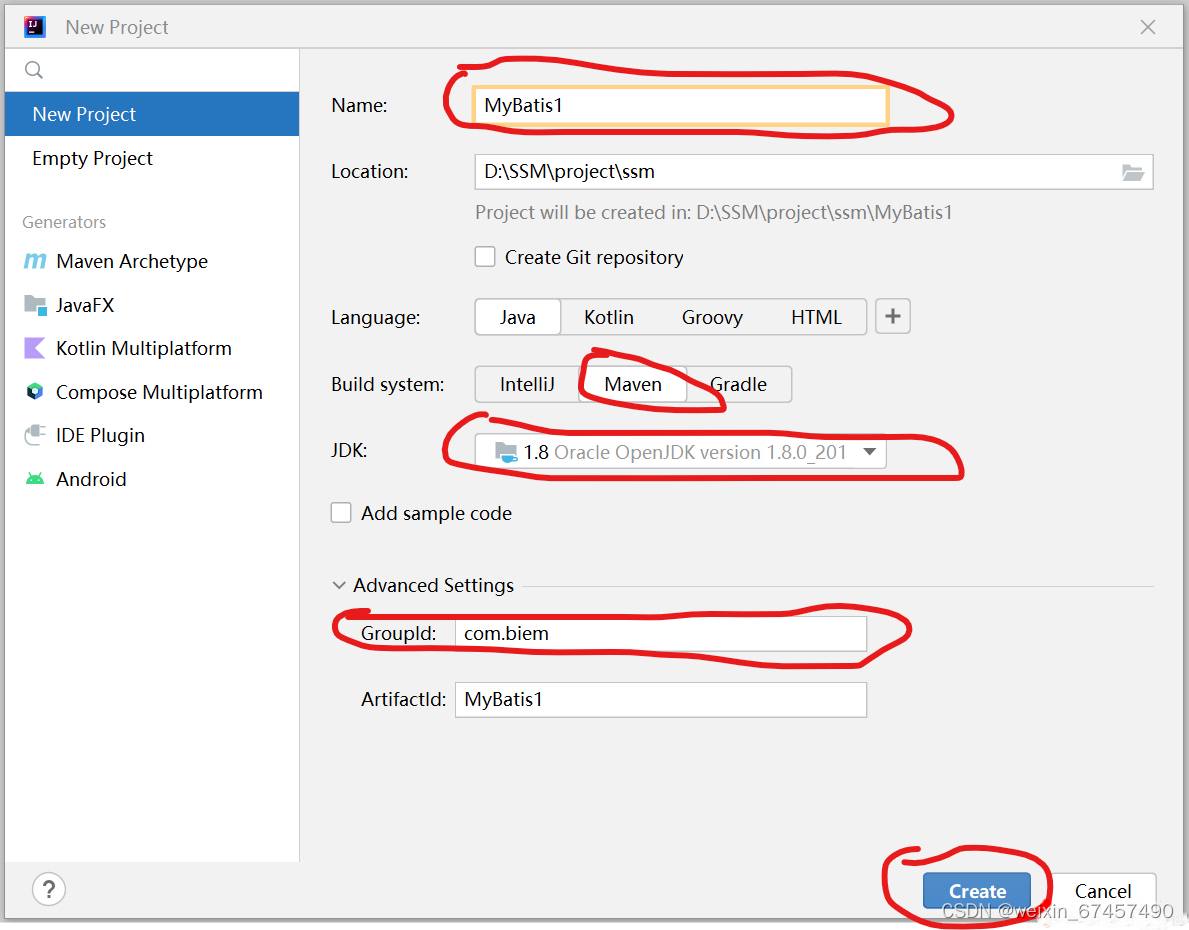Viewport: 1189px width, 930px height.
Task: Click the IntelliJ IDEA logo in title bar
Action: coord(35,27)
